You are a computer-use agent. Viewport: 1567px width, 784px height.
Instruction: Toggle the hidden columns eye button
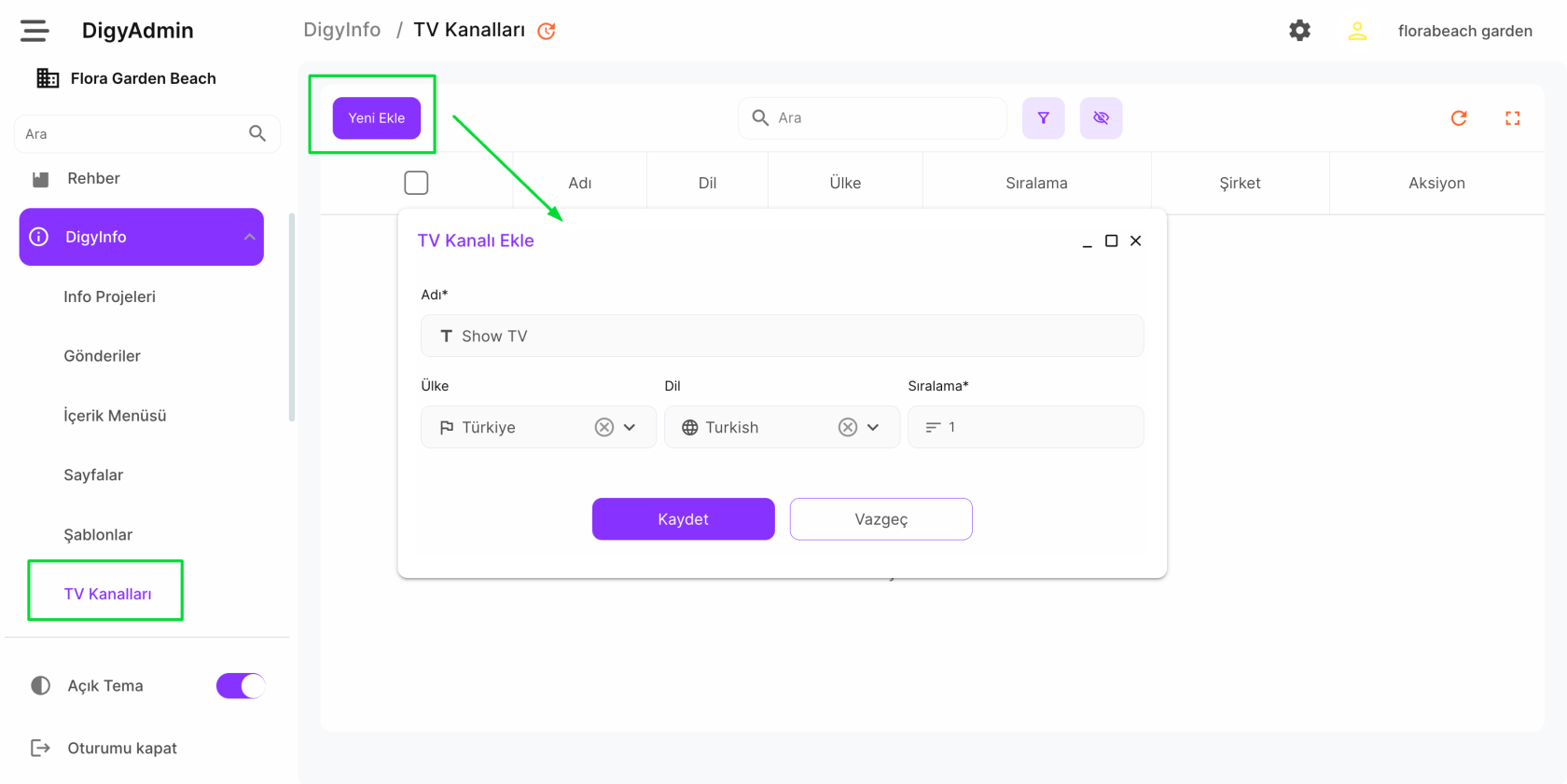click(x=1101, y=118)
